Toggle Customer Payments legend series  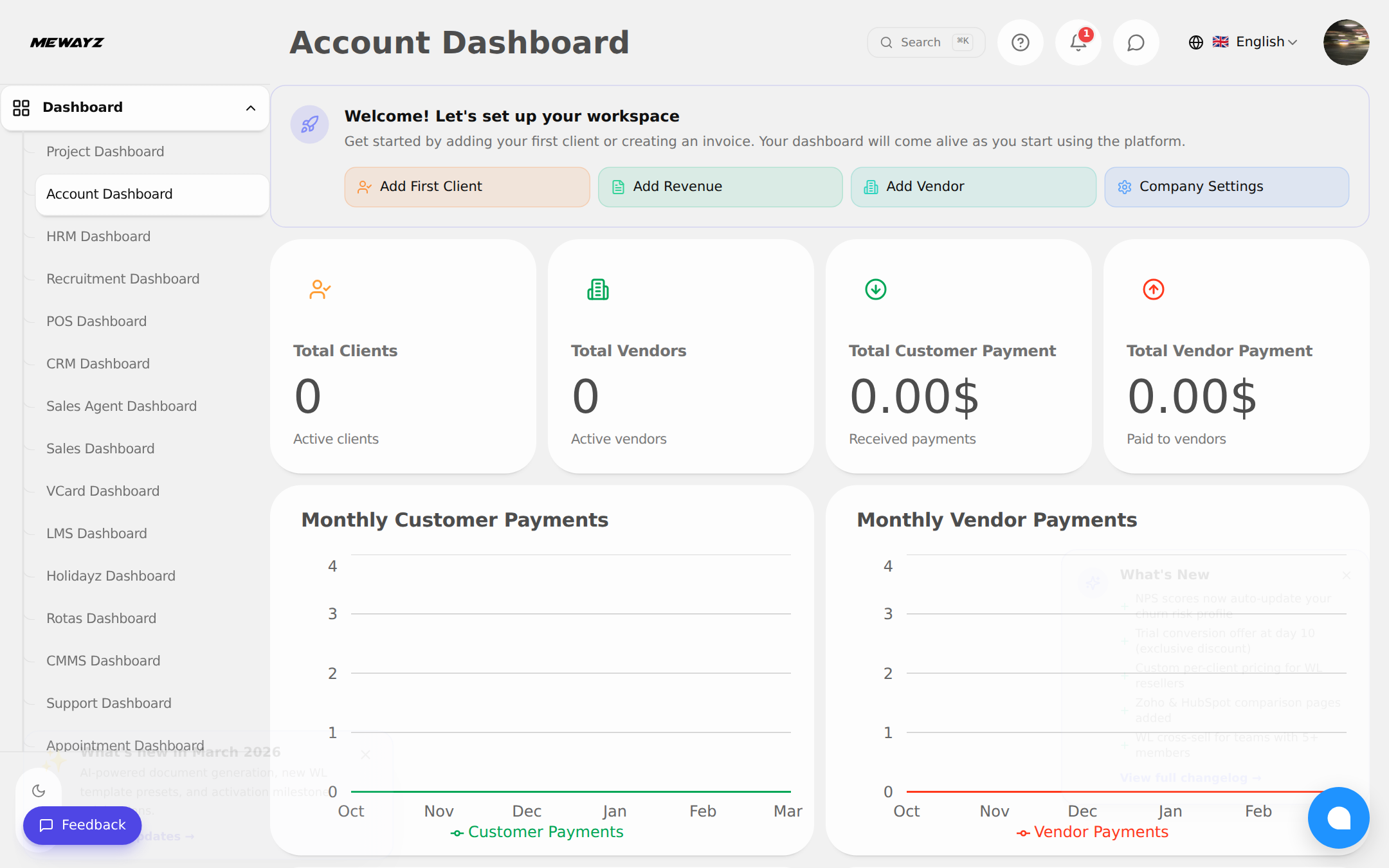(x=537, y=832)
